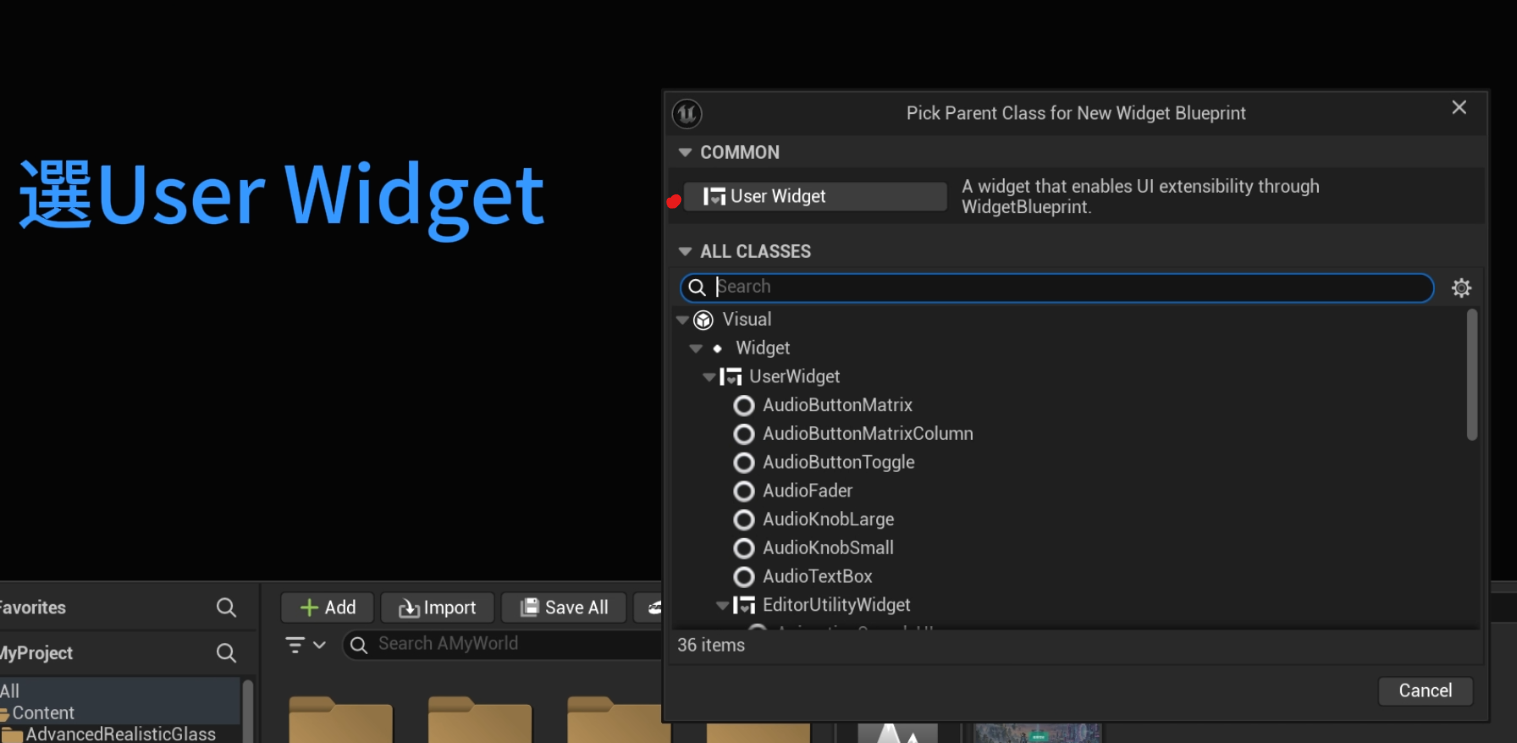Select Visual class in the tree

click(x=747, y=319)
